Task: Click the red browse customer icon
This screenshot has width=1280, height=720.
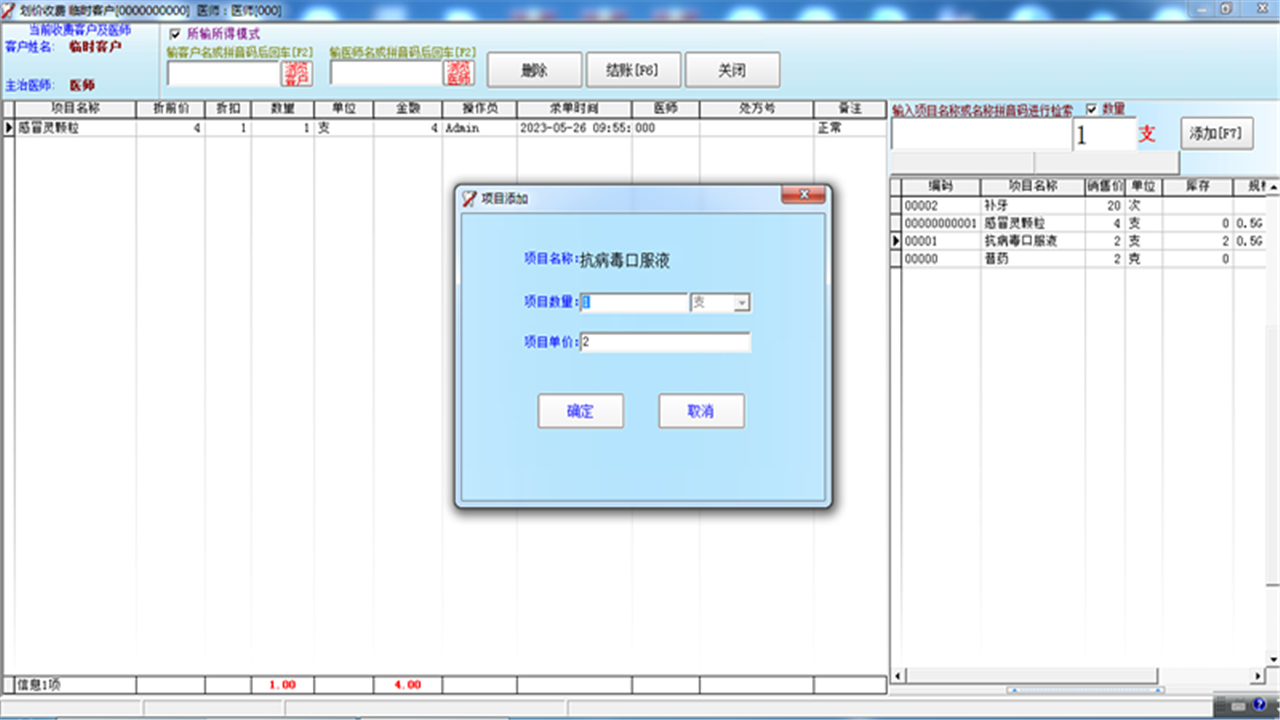Action: point(297,73)
